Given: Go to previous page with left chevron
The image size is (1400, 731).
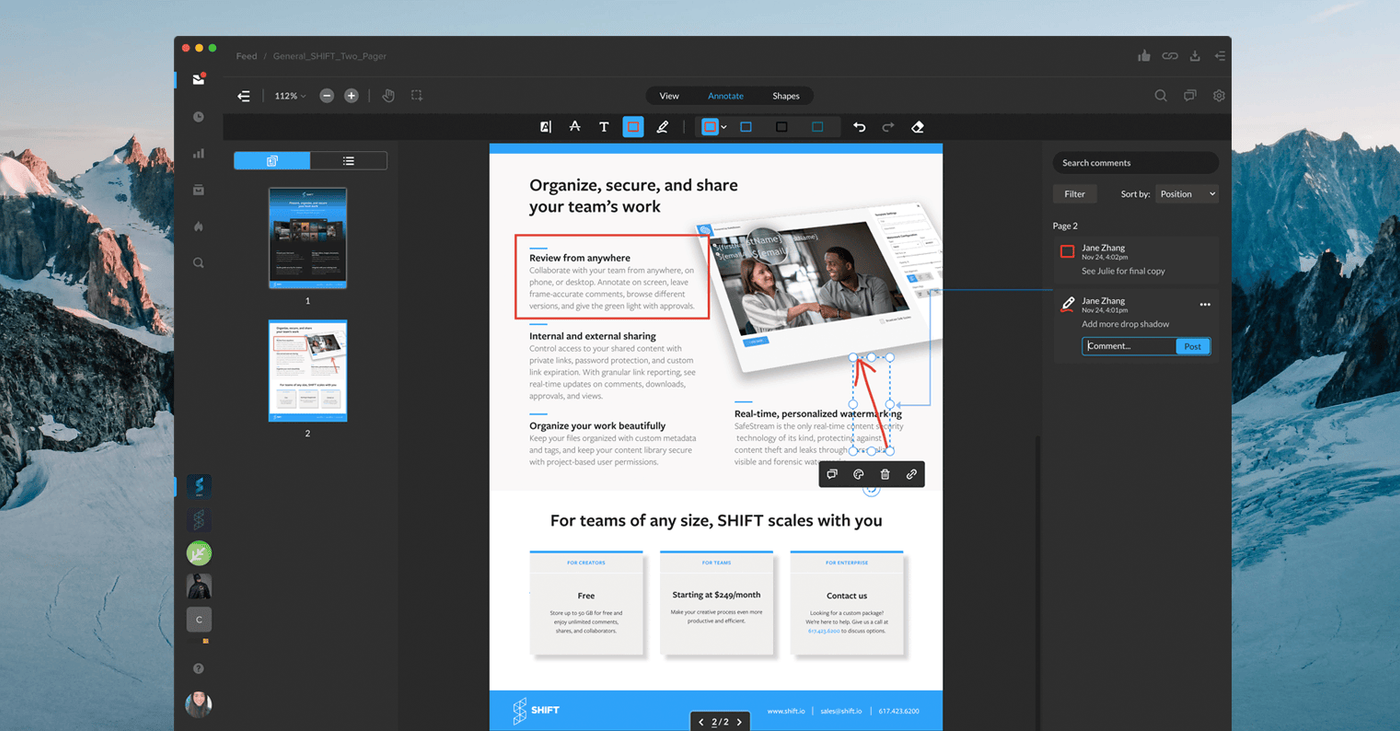Looking at the screenshot, I should (x=701, y=722).
